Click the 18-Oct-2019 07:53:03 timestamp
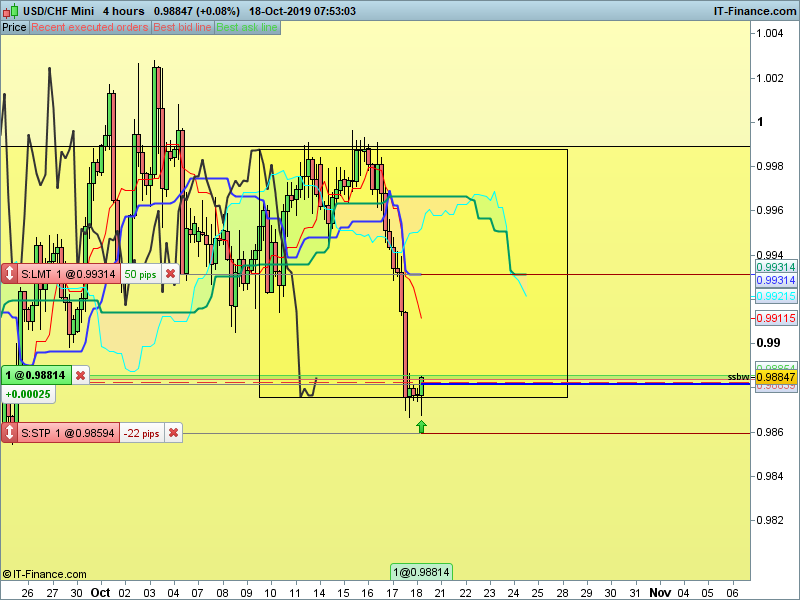This screenshot has height=600, width=800. (302, 11)
